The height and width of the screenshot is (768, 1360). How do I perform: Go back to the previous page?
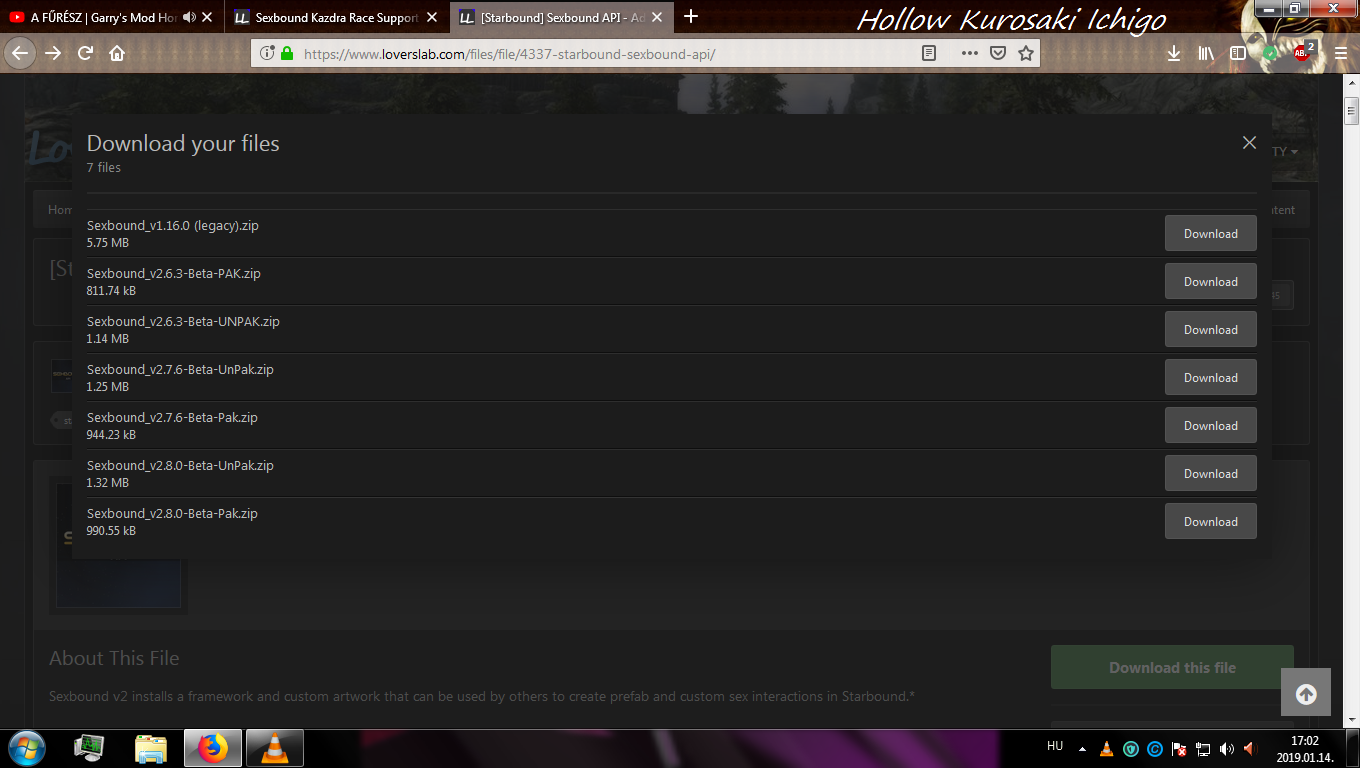(21, 53)
